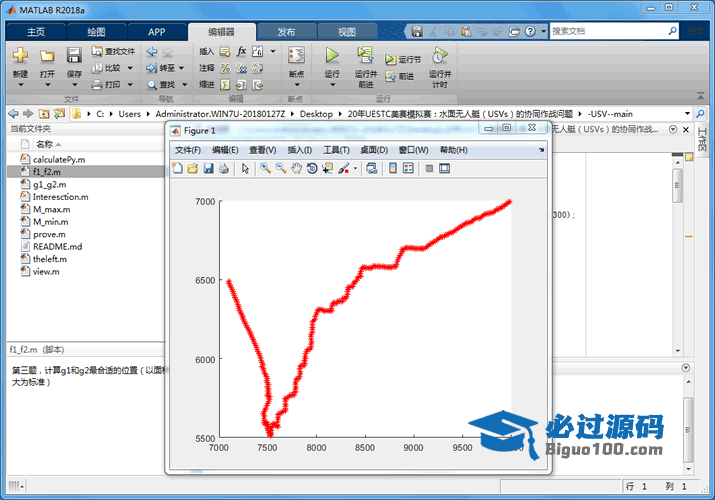The width and height of the screenshot is (715, 500).
Task: Open the Figure 桌面(D) menu
Action: (374, 150)
